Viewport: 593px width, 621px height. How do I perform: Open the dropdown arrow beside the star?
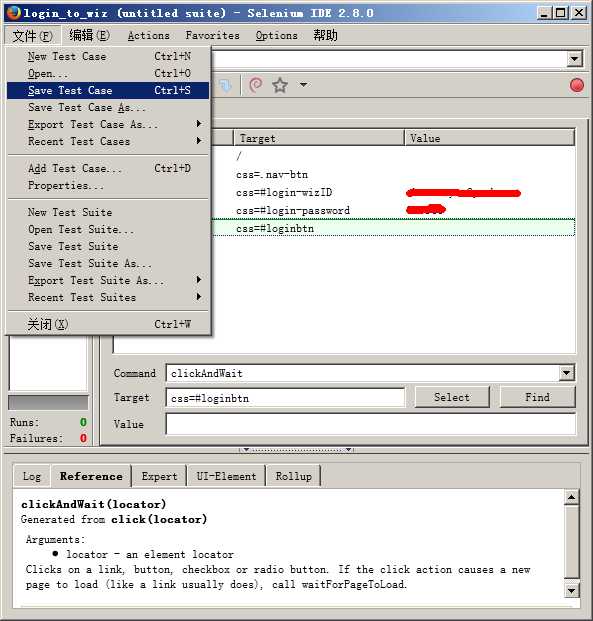(303, 84)
